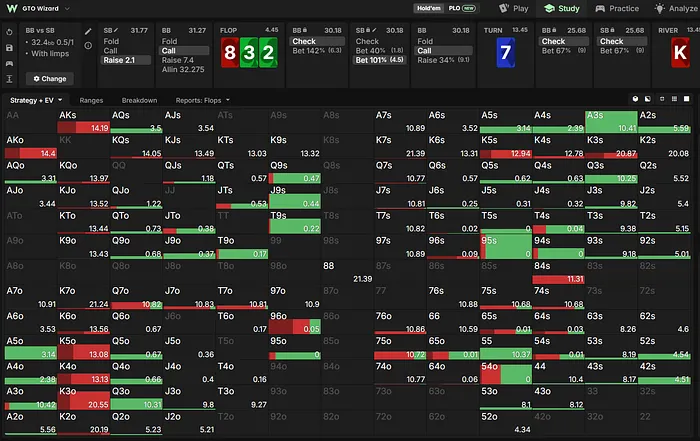The height and width of the screenshot is (441, 700).
Task: Open the Play tab
Action: tap(514, 8)
